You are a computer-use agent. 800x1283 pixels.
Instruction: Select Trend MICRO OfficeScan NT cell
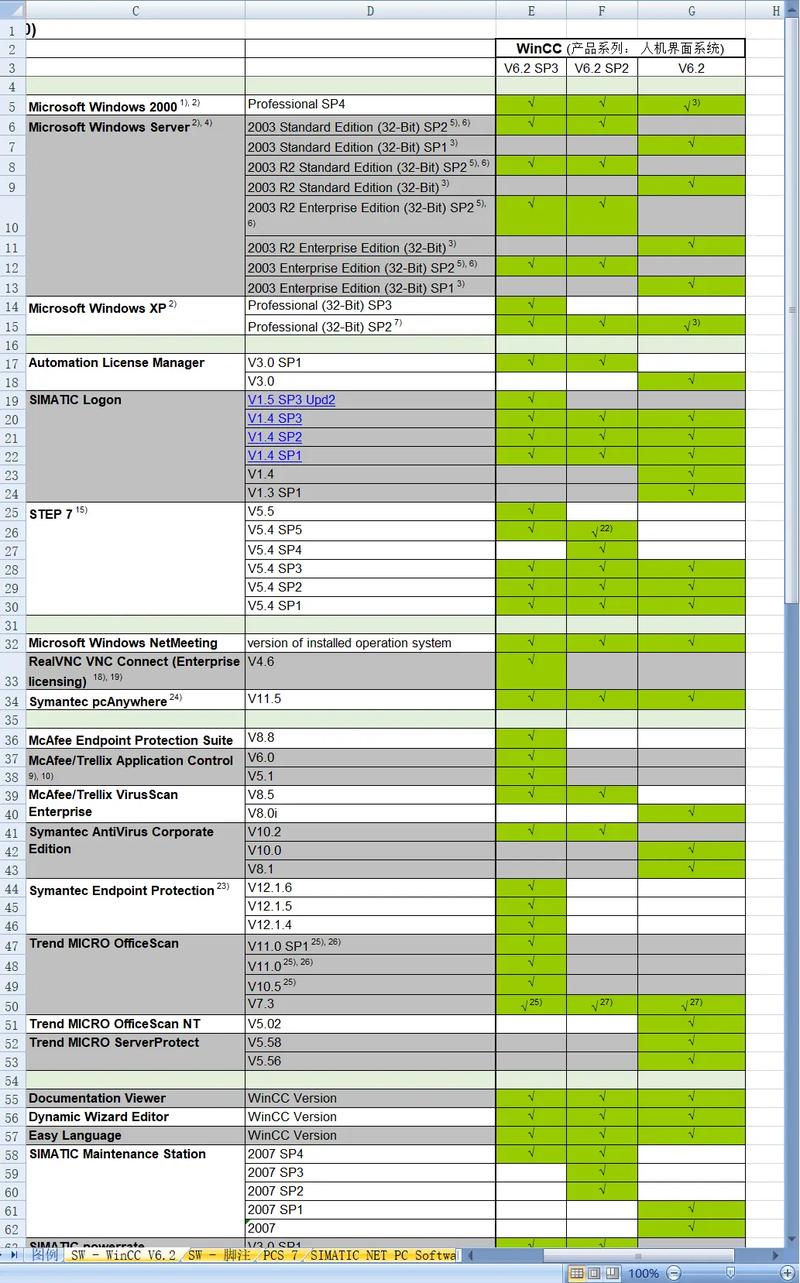point(135,1024)
